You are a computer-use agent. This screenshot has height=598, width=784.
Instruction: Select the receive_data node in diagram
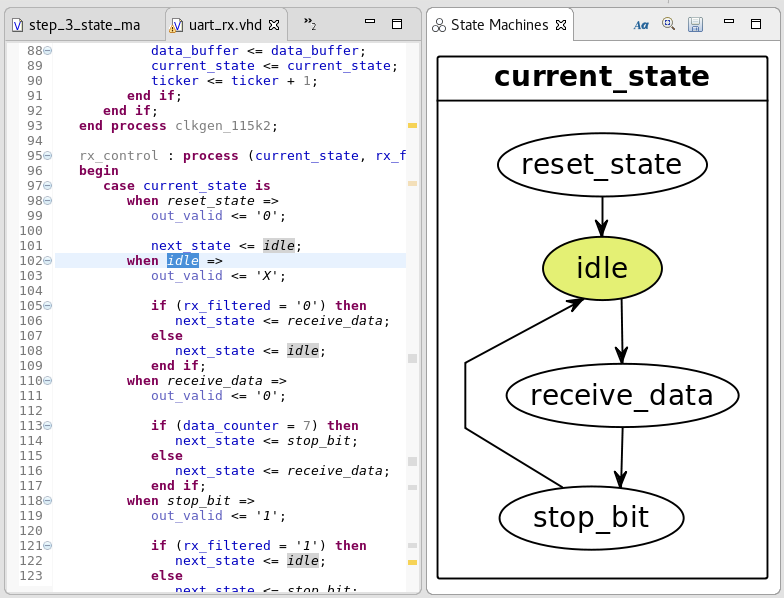pyautogui.click(x=622, y=395)
